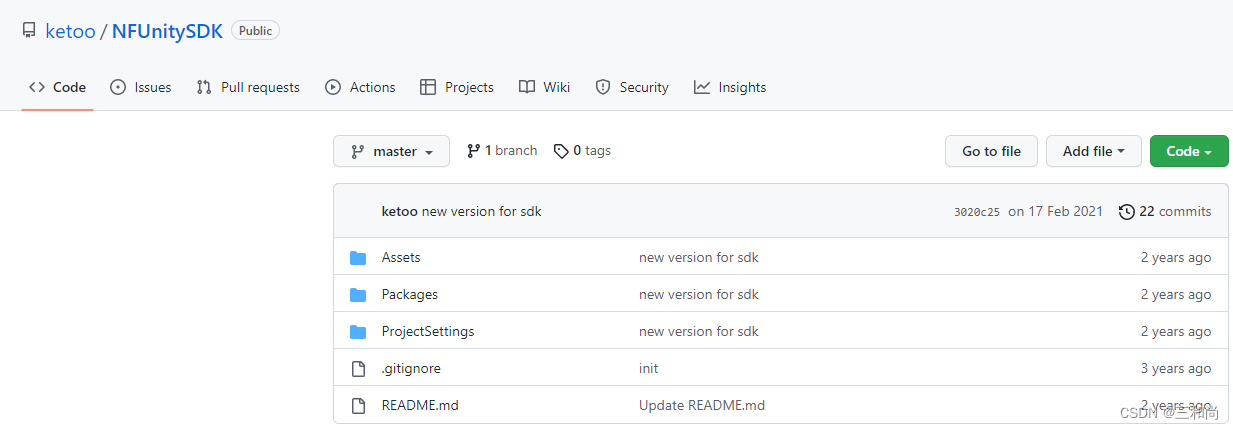Click the Assets folder icon
The width and height of the screenshot is (1233, 429).
coord(358,258)
